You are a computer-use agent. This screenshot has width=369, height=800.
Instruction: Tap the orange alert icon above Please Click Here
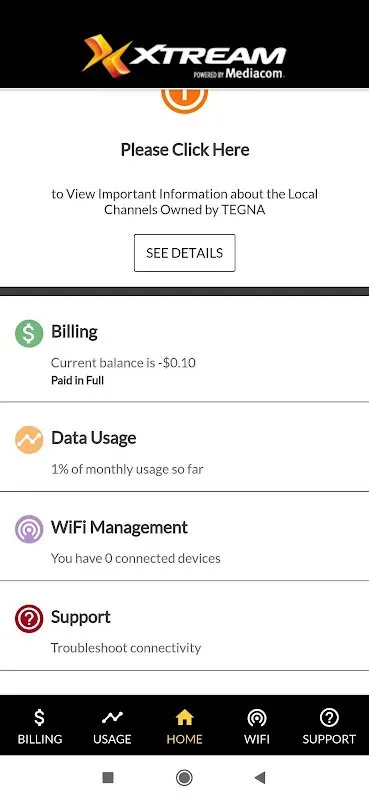pos(184,101)
